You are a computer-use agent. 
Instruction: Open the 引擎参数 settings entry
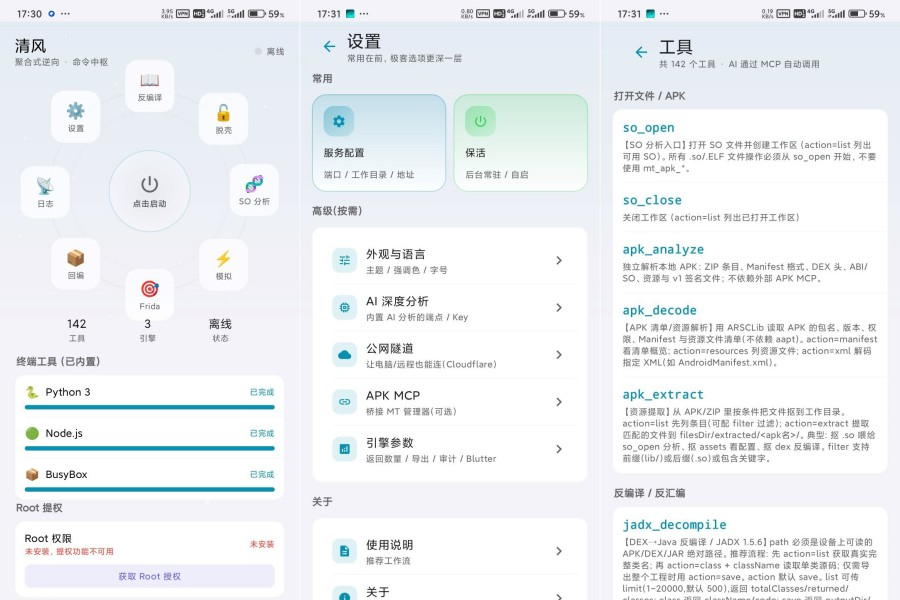449,450
